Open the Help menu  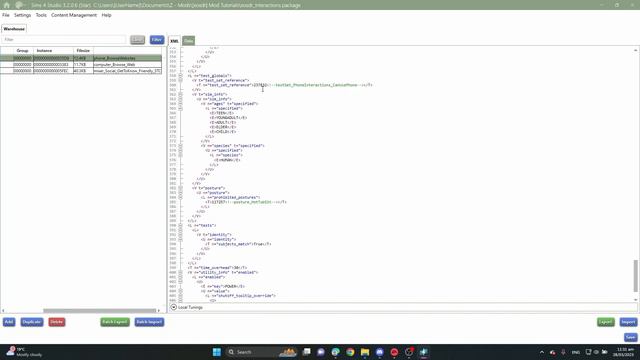[107, 15]
